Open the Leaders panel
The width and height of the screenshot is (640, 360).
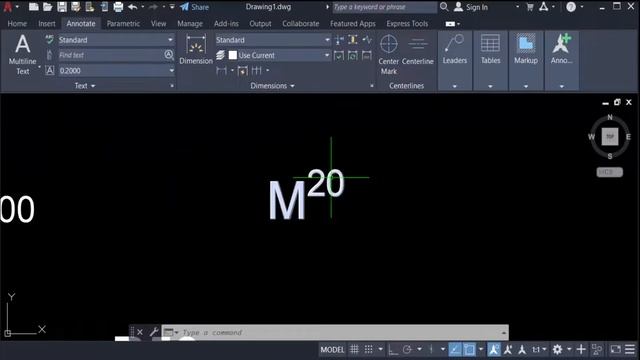coord(455,60)
